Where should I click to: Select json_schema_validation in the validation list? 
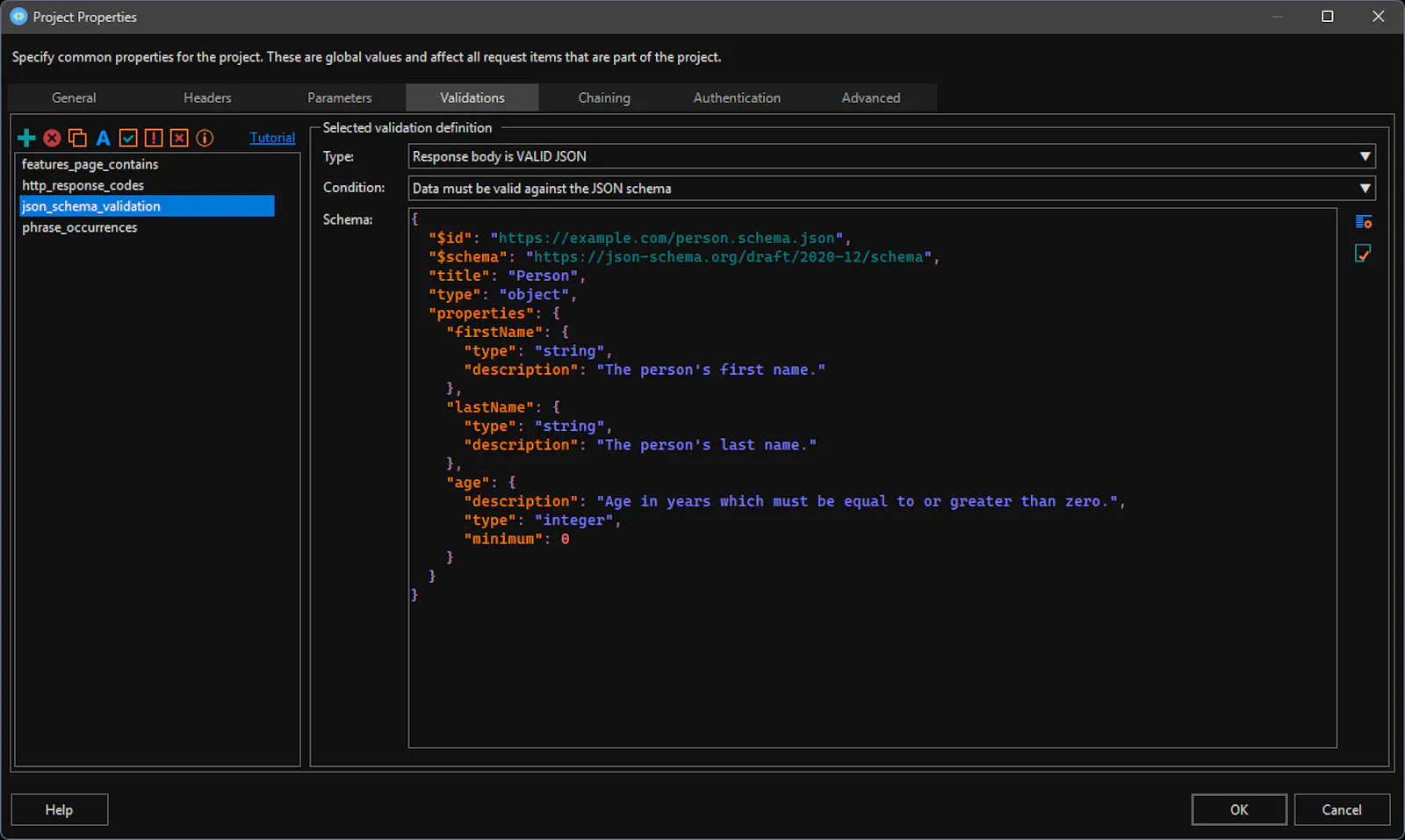coord(147,206)
